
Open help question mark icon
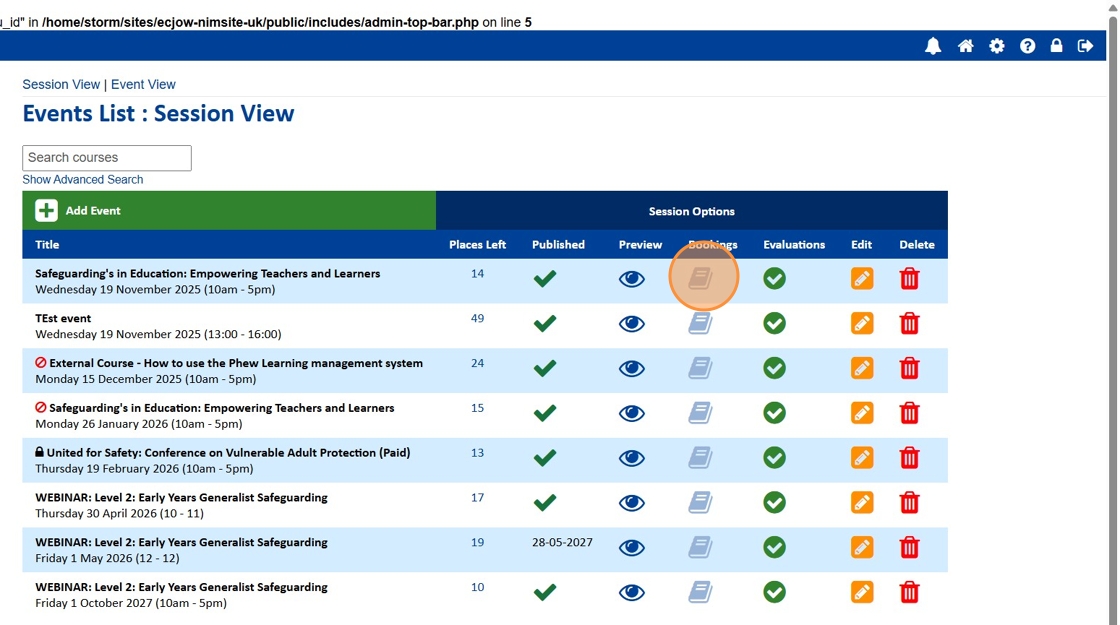coord(1027,46)
